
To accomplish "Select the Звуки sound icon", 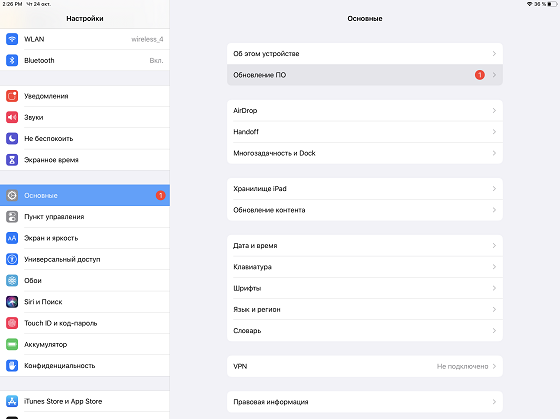I will point(12,117).
